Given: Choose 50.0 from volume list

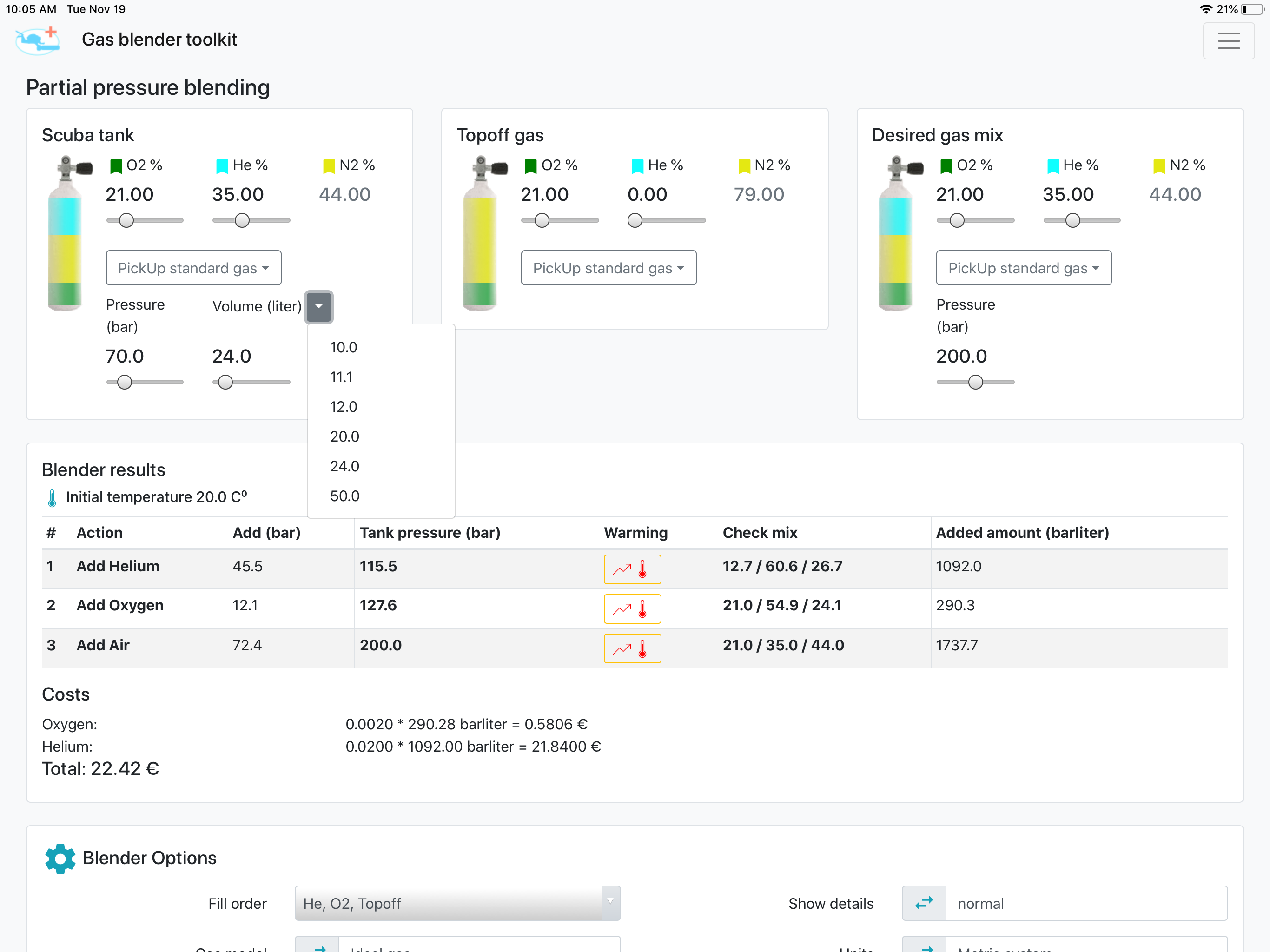Looking at the screenshot, I should 344,496.
